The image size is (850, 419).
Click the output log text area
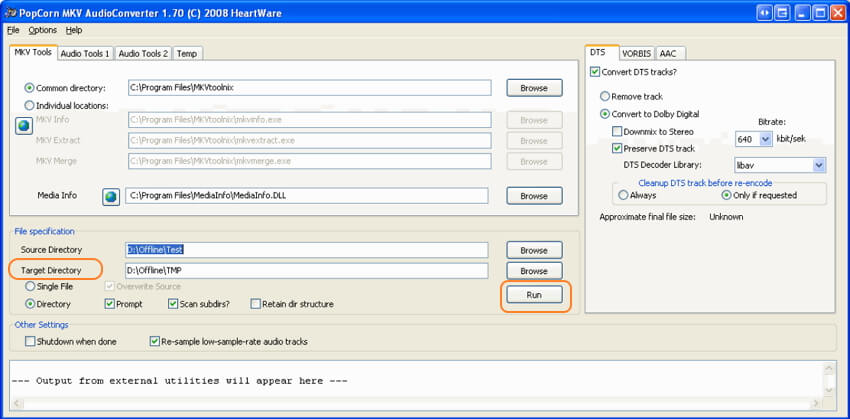click(x=416, y=380)
